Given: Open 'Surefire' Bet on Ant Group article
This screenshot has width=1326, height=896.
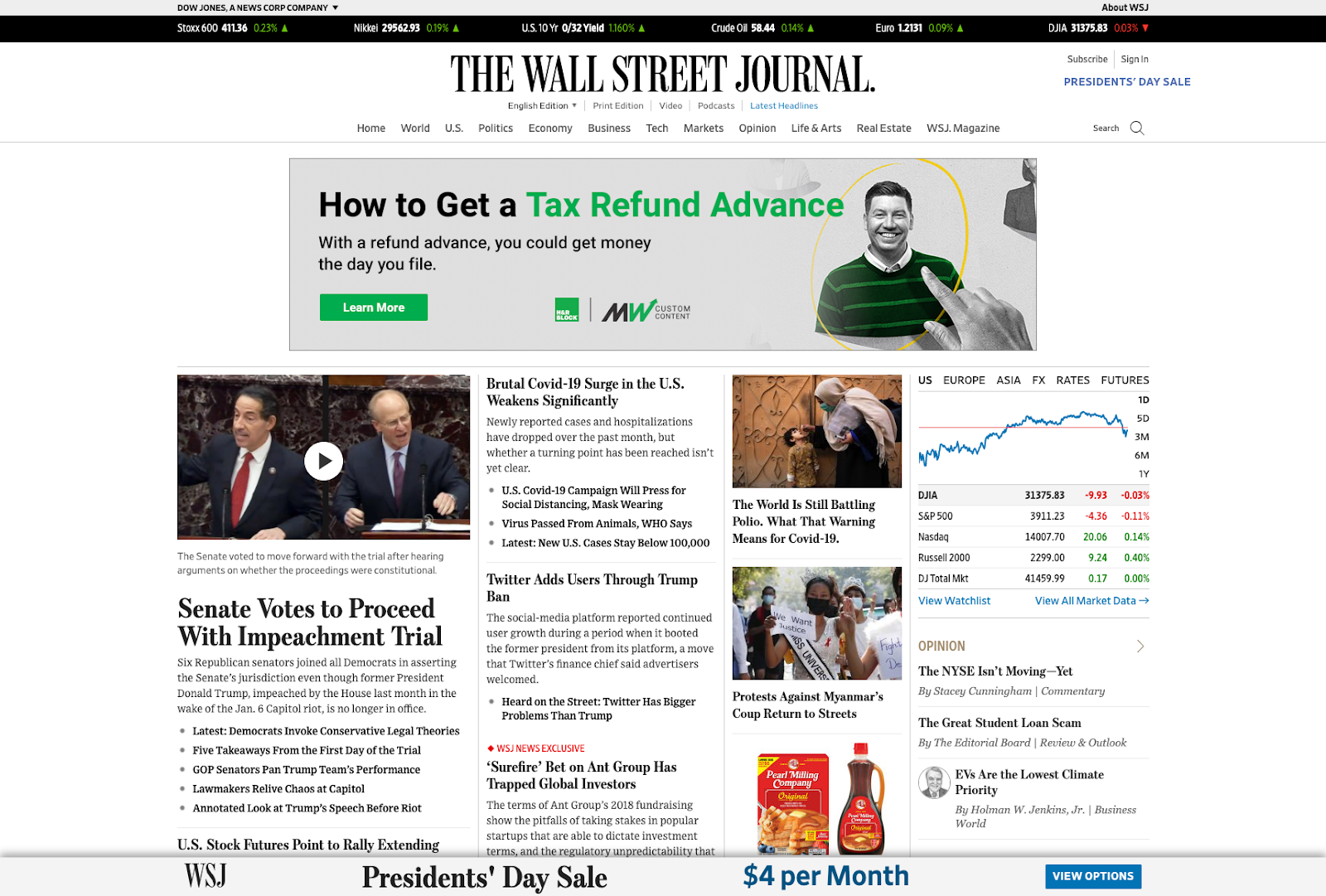Looking at the screenshot, I should coord(582,776).
